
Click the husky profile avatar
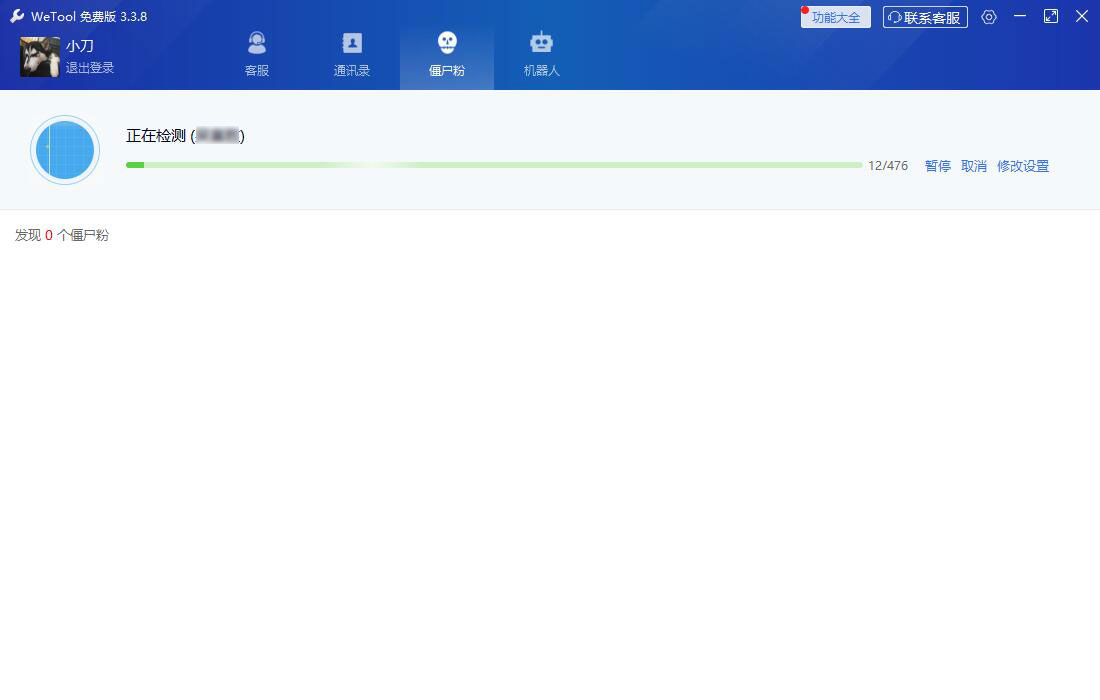click(40, 57)
